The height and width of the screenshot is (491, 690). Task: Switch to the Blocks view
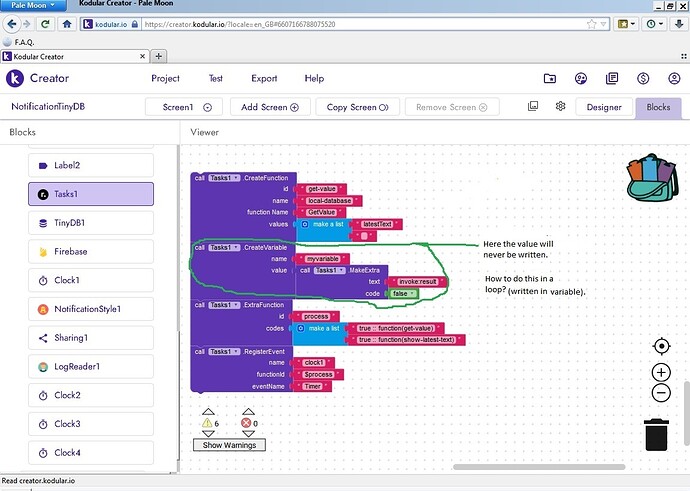(658, 107)
